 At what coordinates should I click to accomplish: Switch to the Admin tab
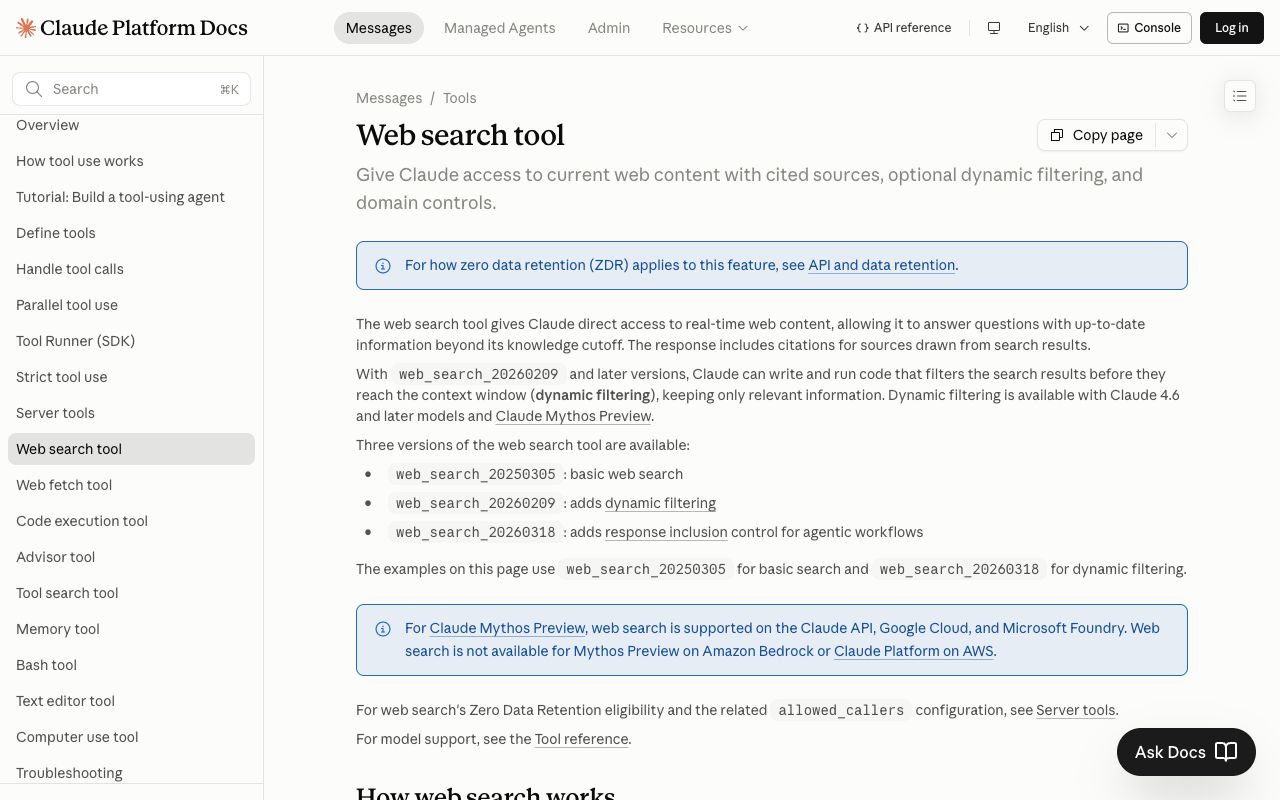[609, 28]
